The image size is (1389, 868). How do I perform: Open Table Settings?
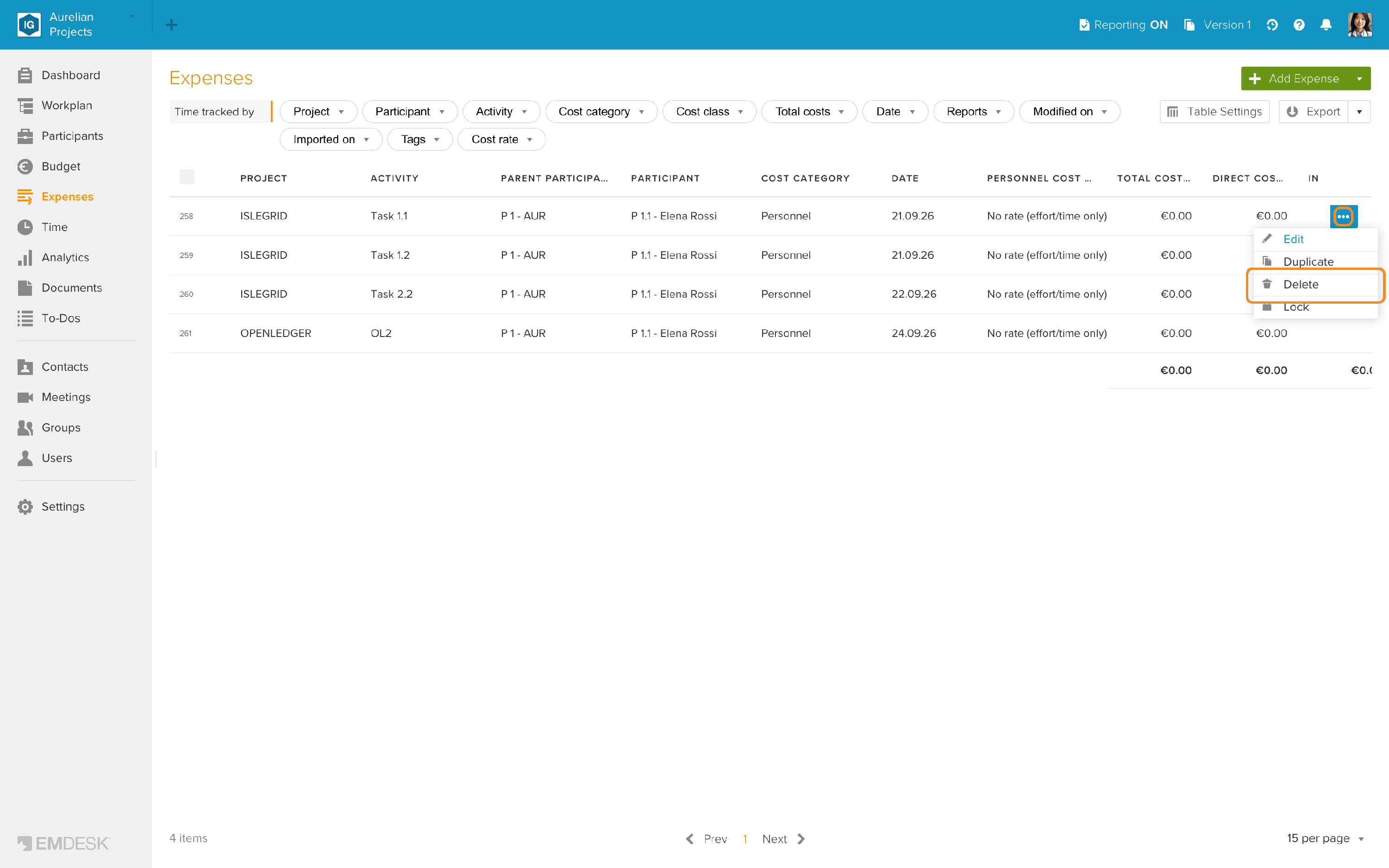point(1214,112)
